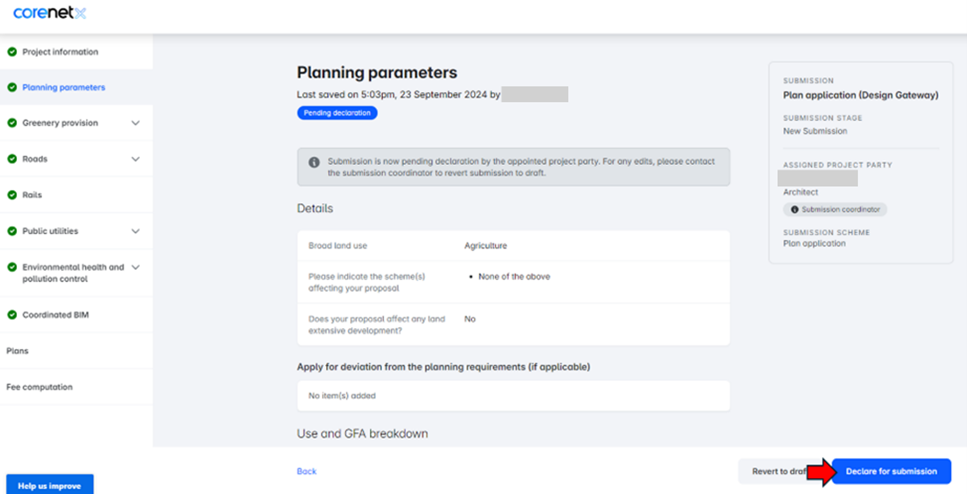Click Declare for submission button
Viewport: 967px width, 494px height.
(891, 471)
